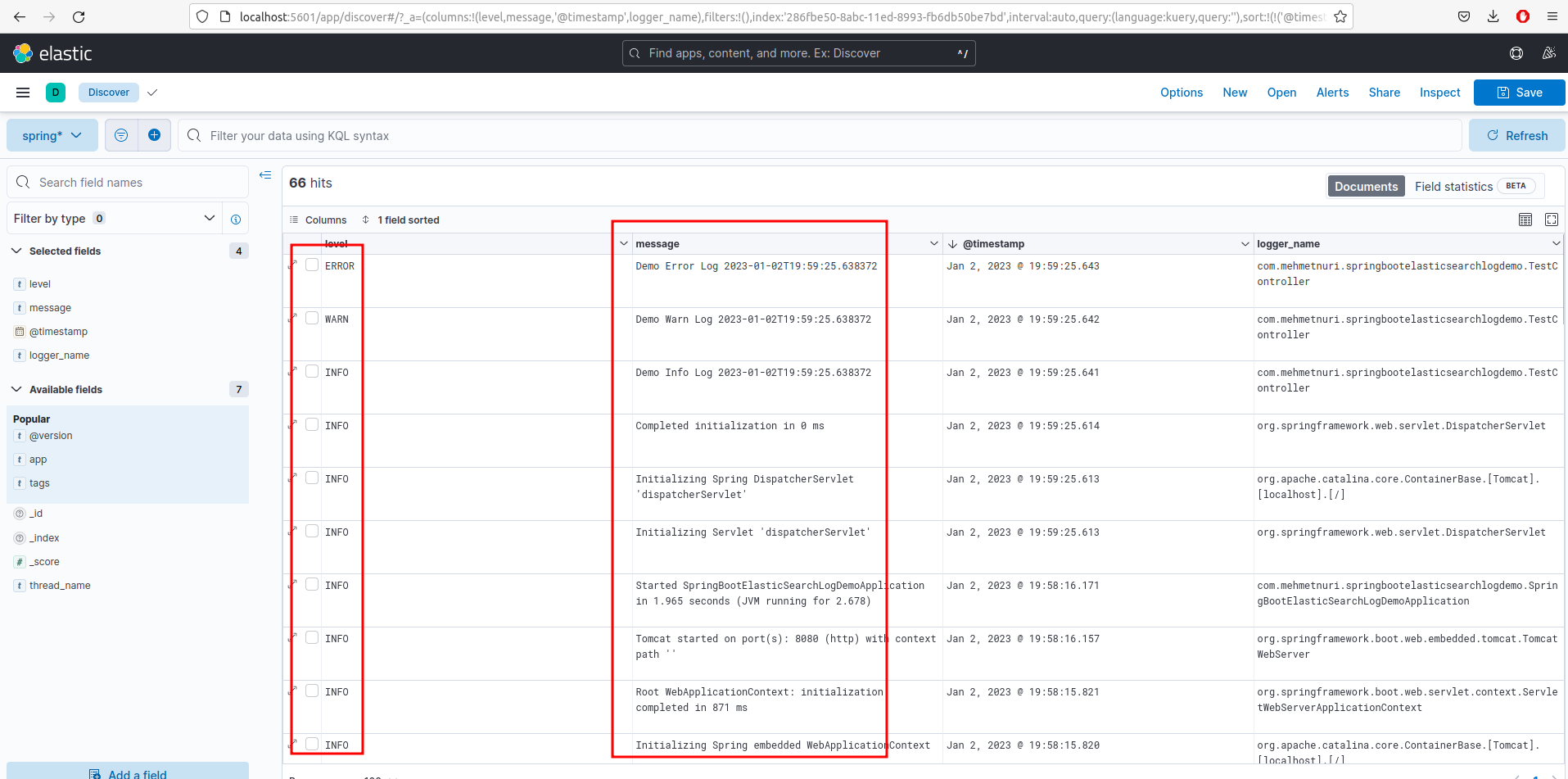Open the newsfeed icon in the header
1568x779 pixels.
coord(1548,53)
